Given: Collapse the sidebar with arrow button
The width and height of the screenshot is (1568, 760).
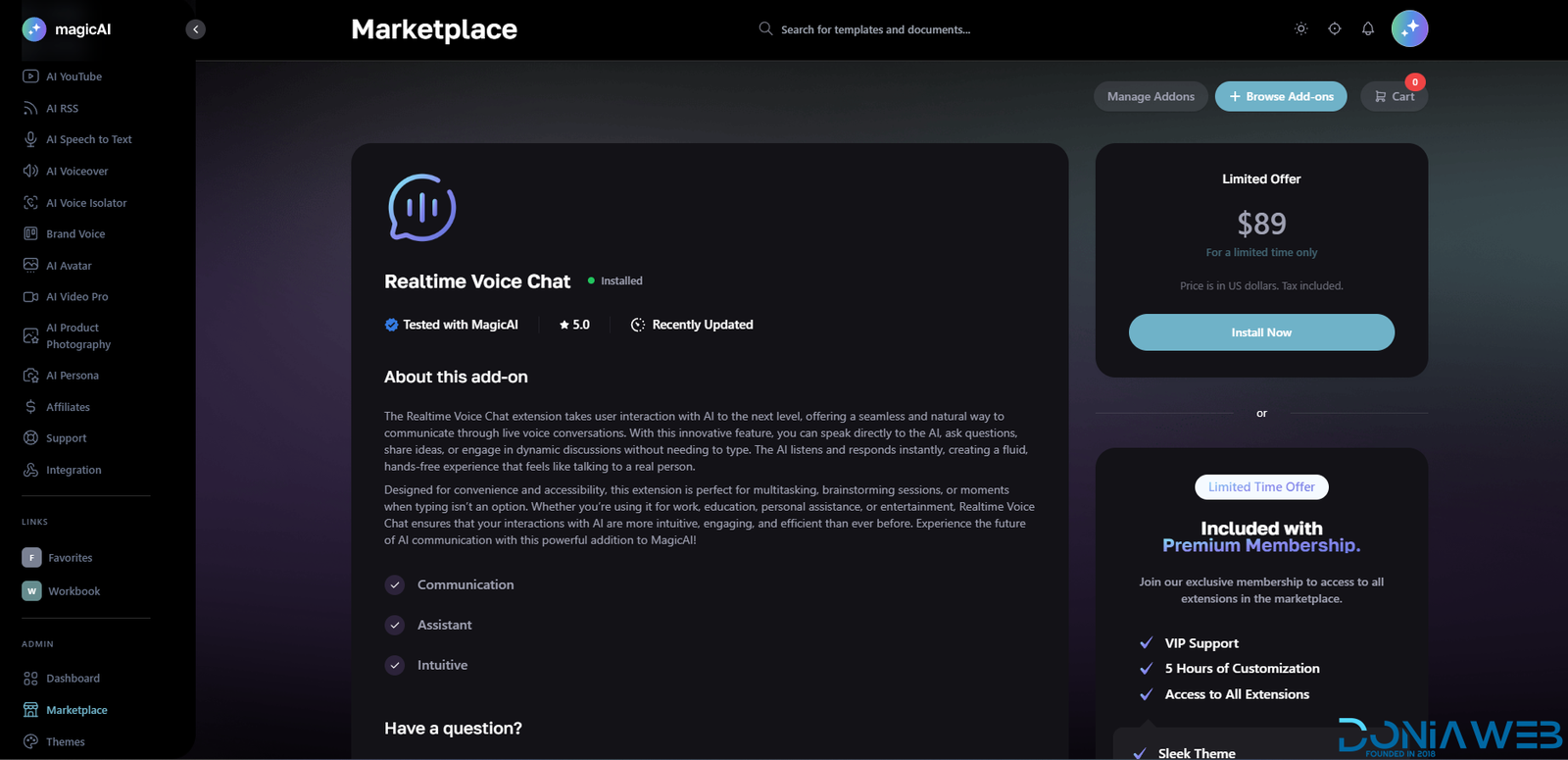Looking at the screenshot, I should coord(196,29).
